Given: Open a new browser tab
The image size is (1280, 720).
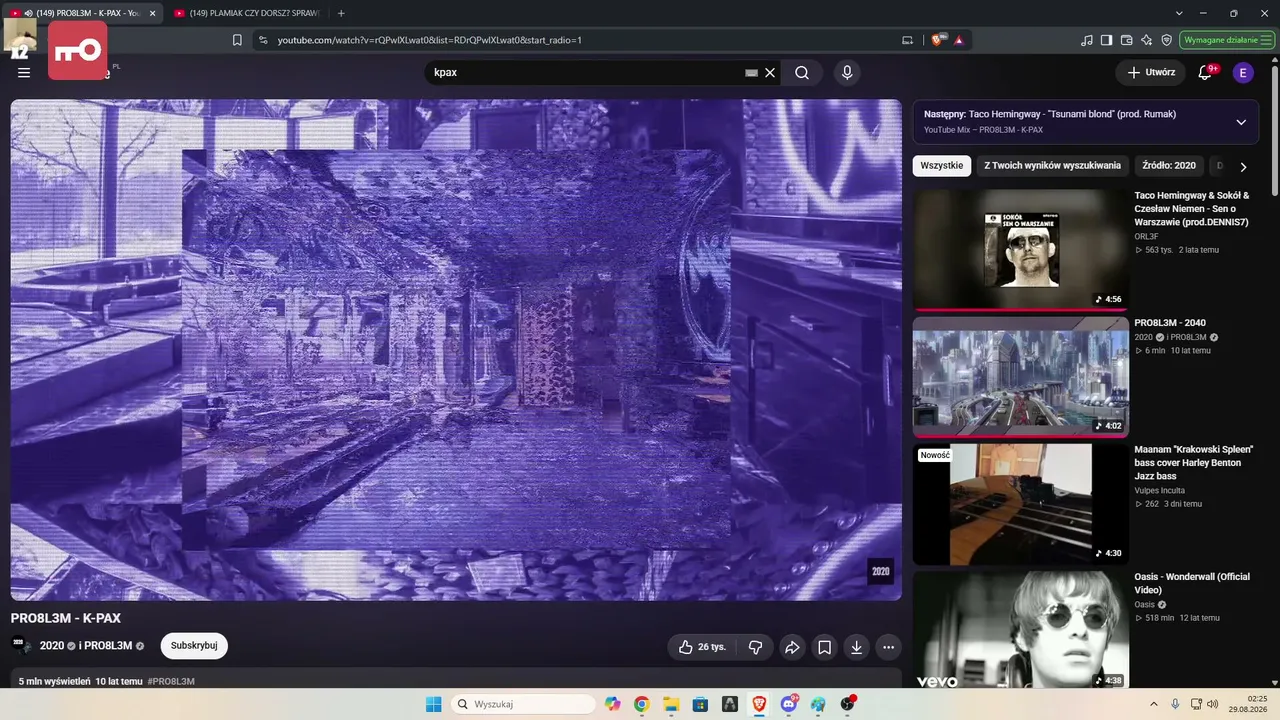Looking at the screenshot, I should (341, 13).
